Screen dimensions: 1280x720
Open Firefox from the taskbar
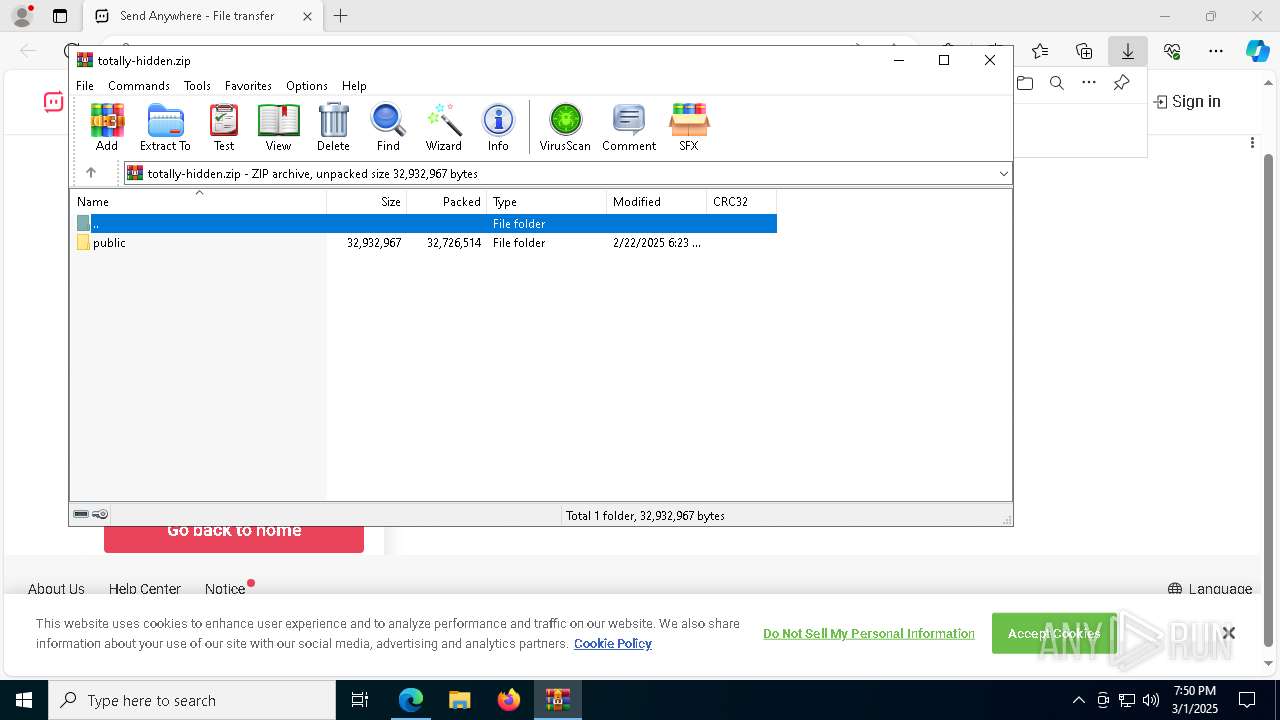coord(508,700)
